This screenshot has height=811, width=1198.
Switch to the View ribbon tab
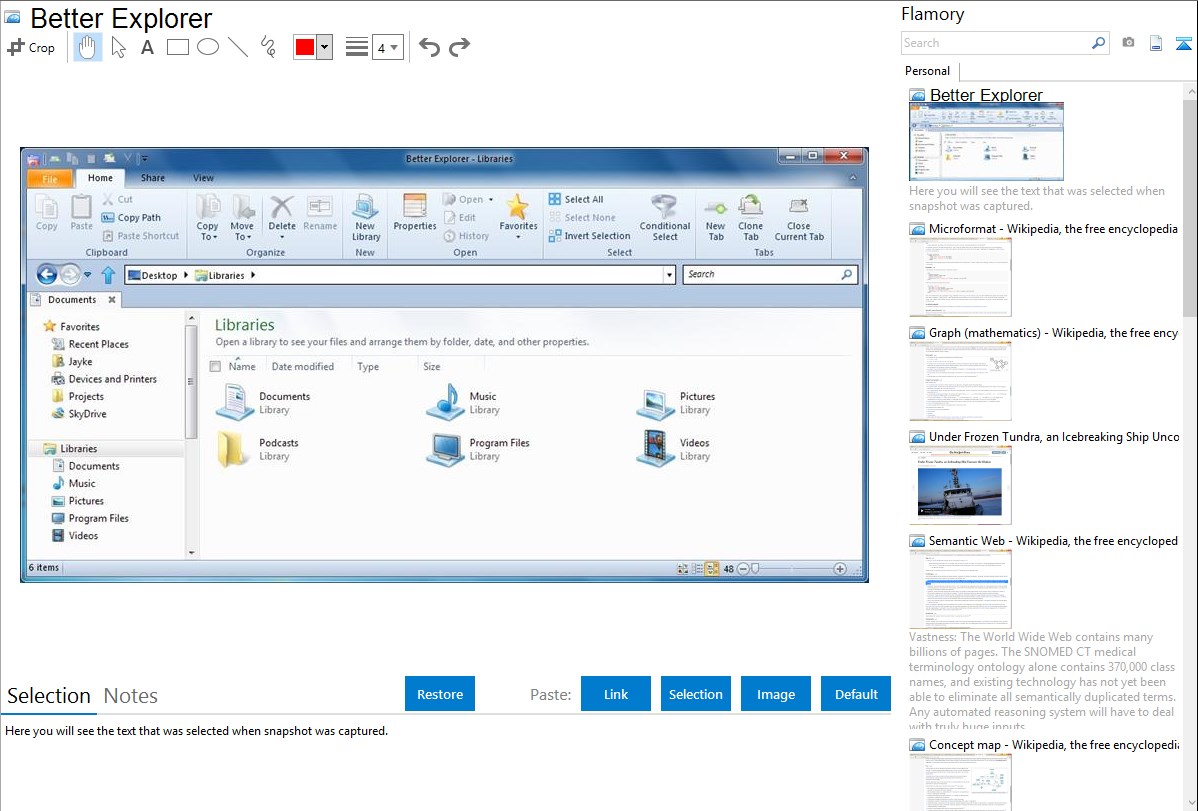click(203, 178)
